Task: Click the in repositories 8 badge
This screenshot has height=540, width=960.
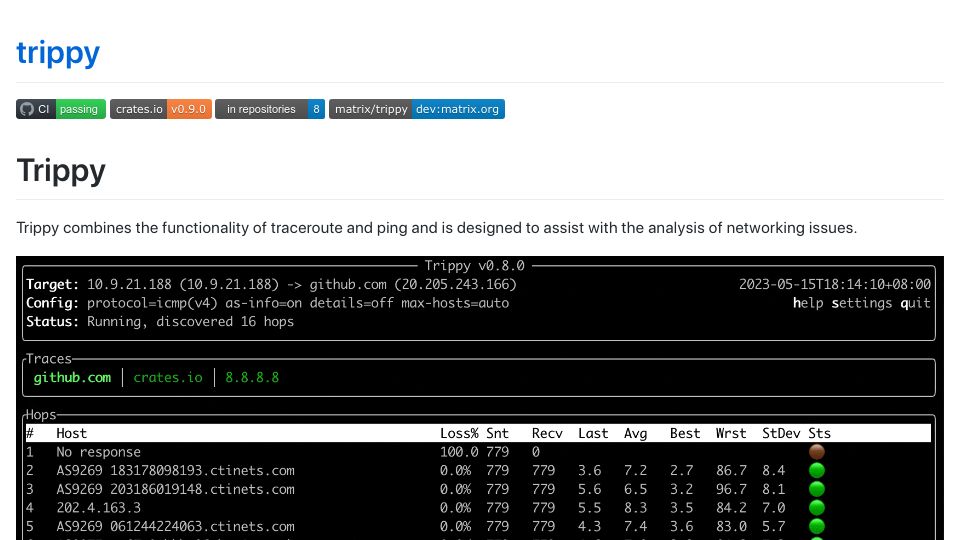Action: (x=270, y=109)
